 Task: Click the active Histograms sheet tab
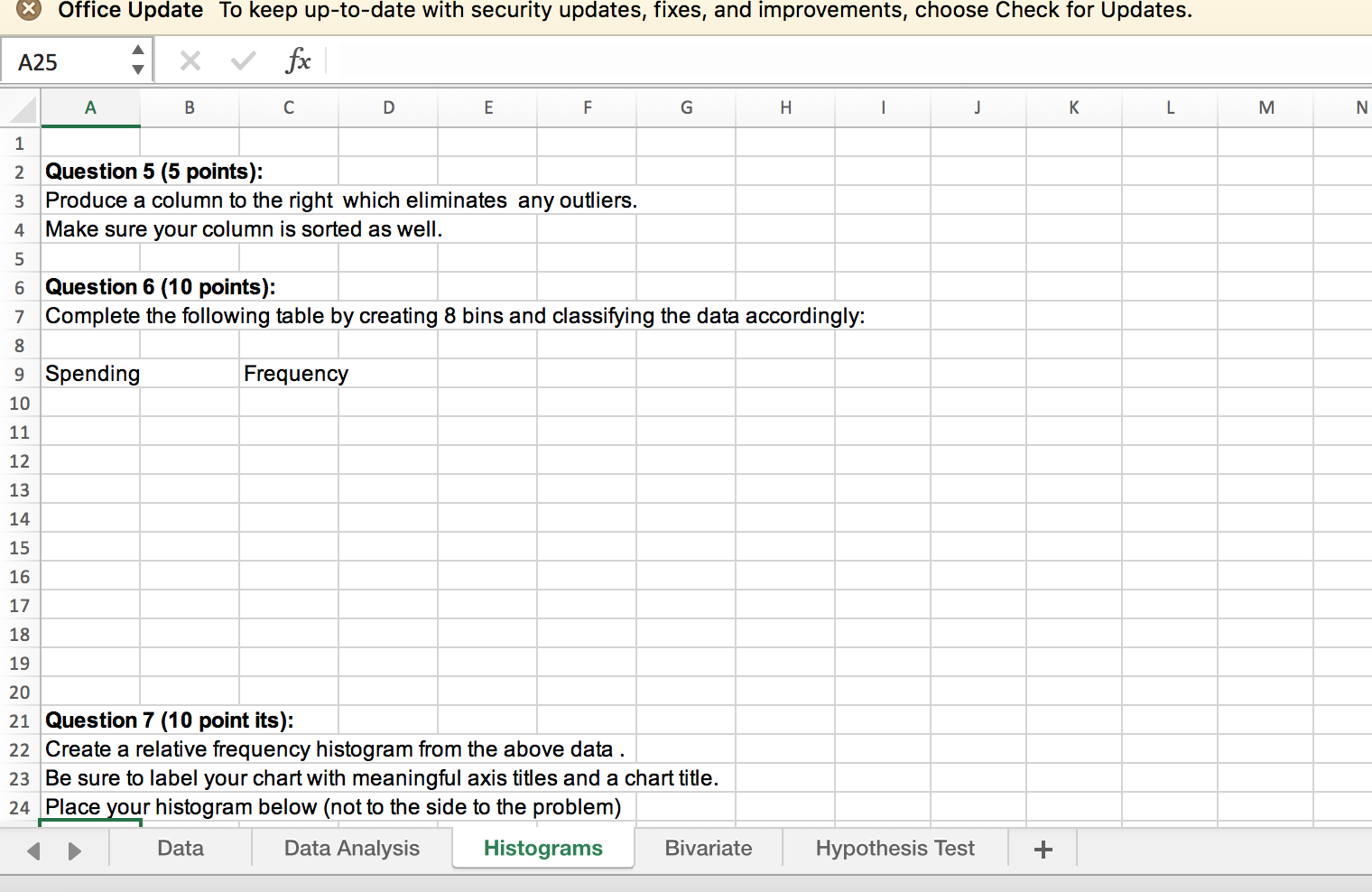(x=542, y=848)
